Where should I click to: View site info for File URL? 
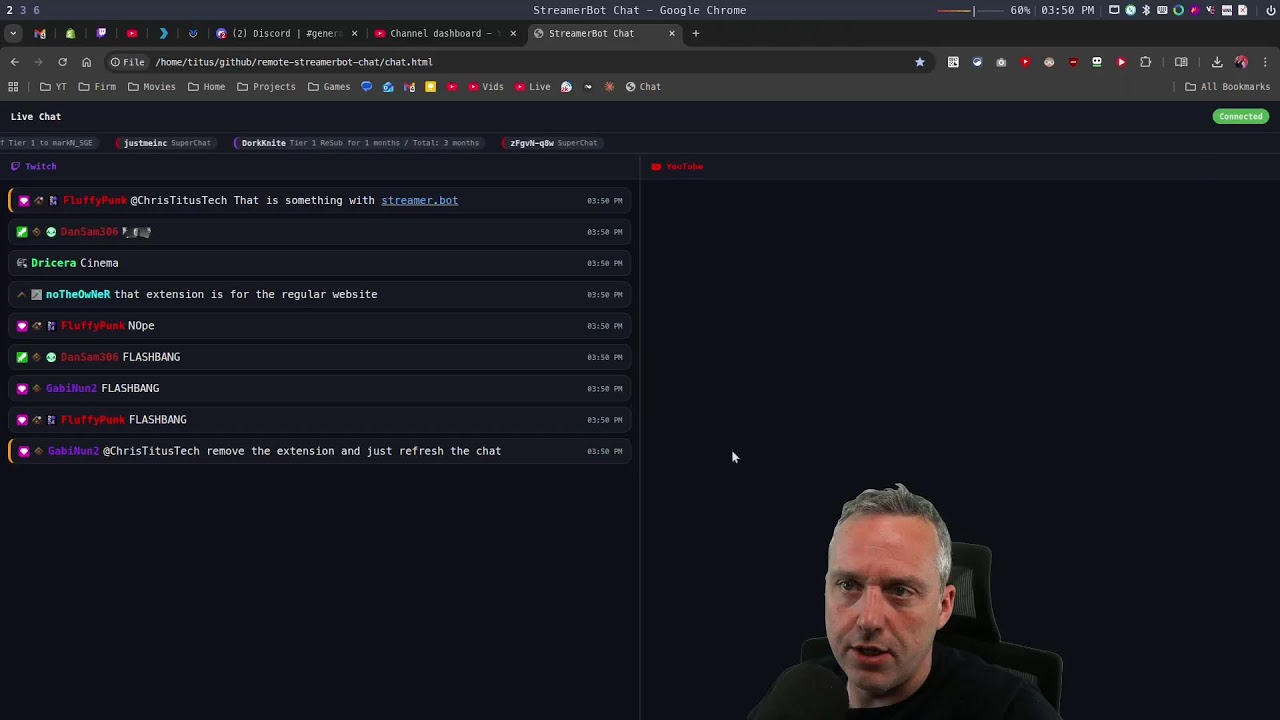pyautogui.click(x=127, y=62)
